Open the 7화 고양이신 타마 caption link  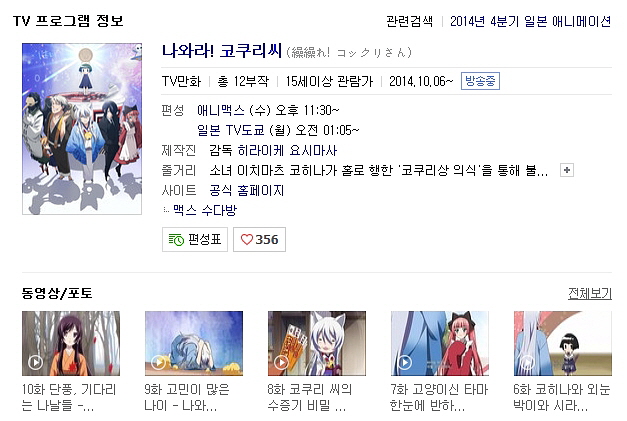point(439,397)
